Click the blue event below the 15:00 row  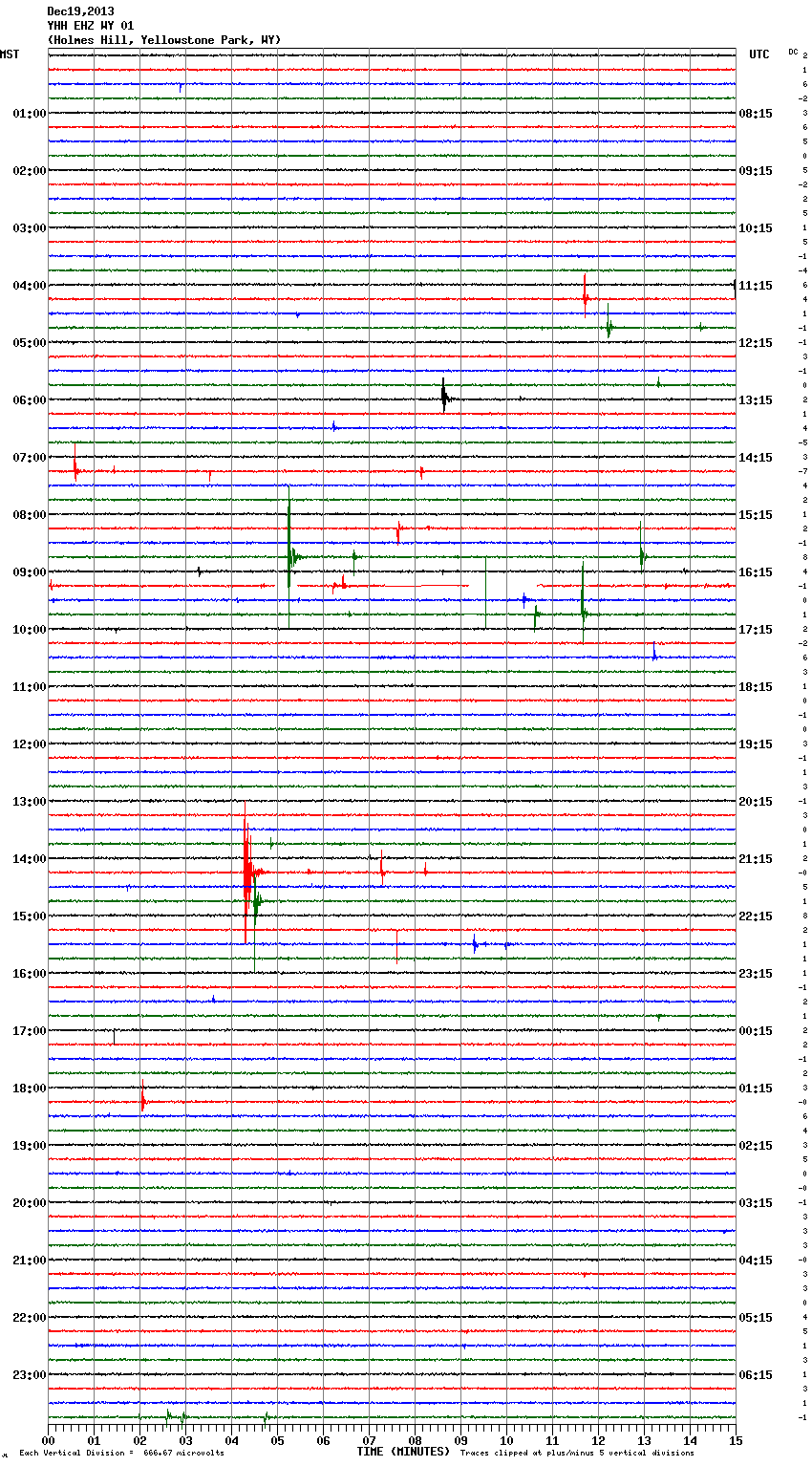[475, 944]
